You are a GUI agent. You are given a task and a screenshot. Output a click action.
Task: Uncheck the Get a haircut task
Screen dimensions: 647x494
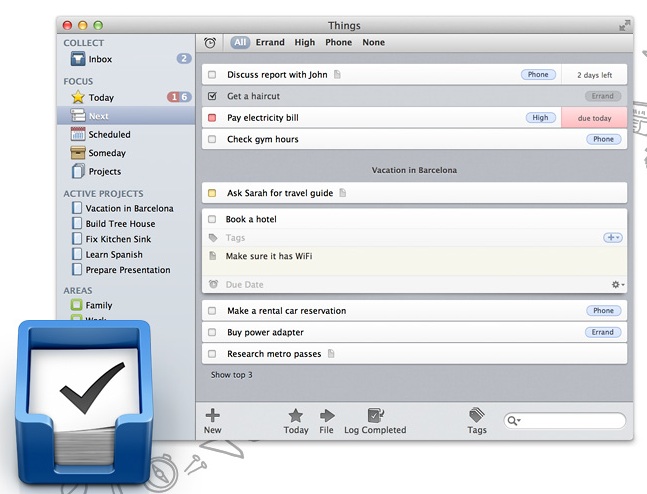(x=212, y=96)
